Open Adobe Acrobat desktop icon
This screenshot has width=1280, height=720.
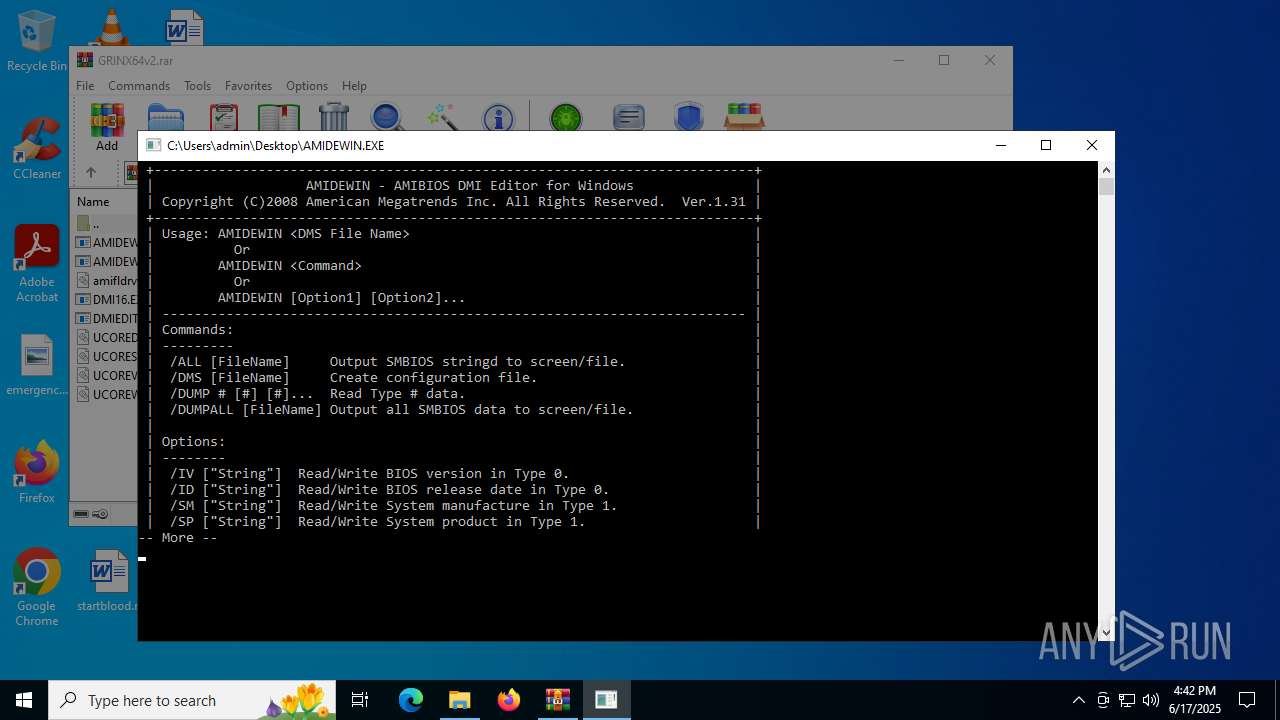pyautogui.click(x=36, y=264)
